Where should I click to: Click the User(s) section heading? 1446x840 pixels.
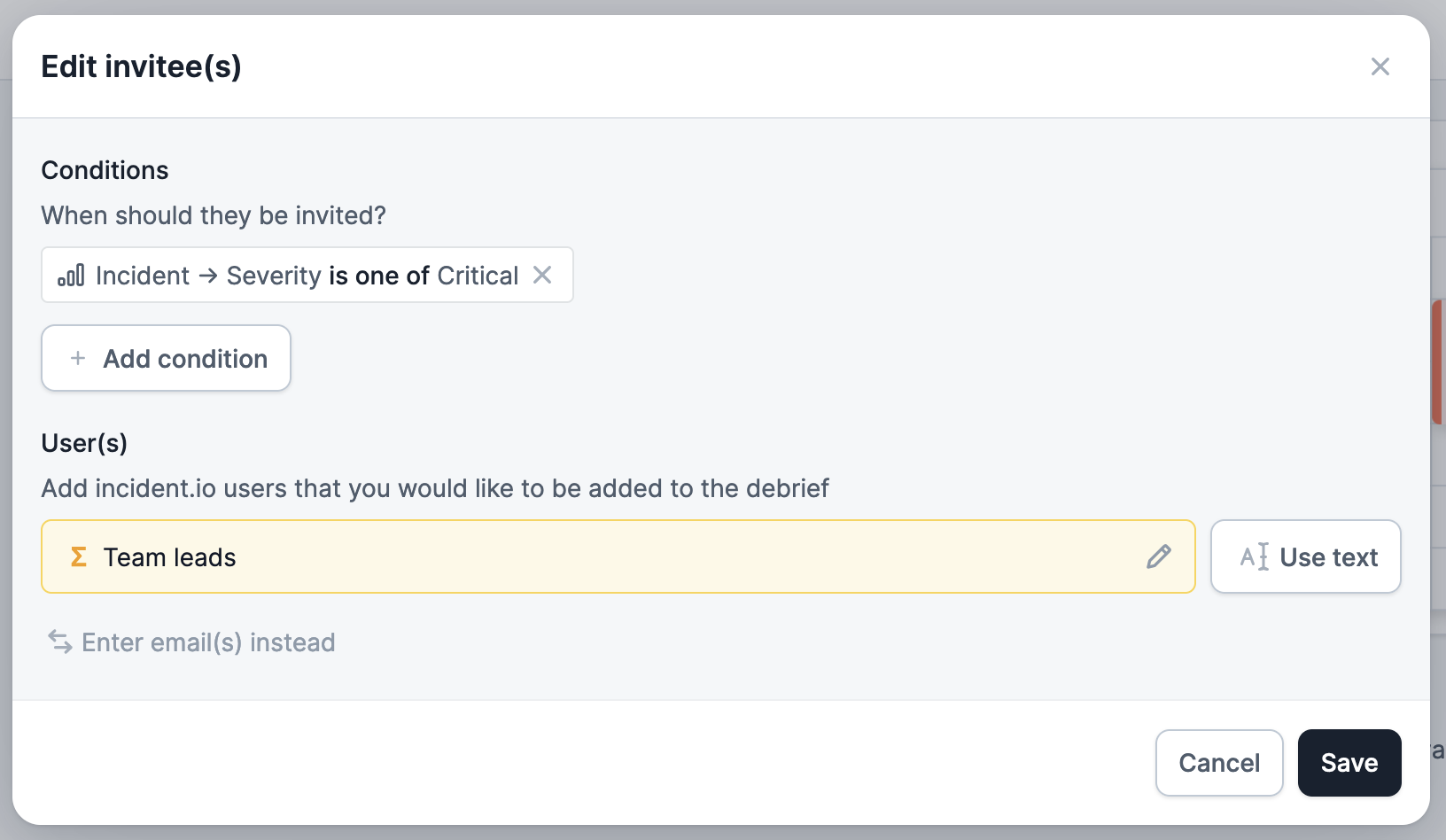point(84,443)
